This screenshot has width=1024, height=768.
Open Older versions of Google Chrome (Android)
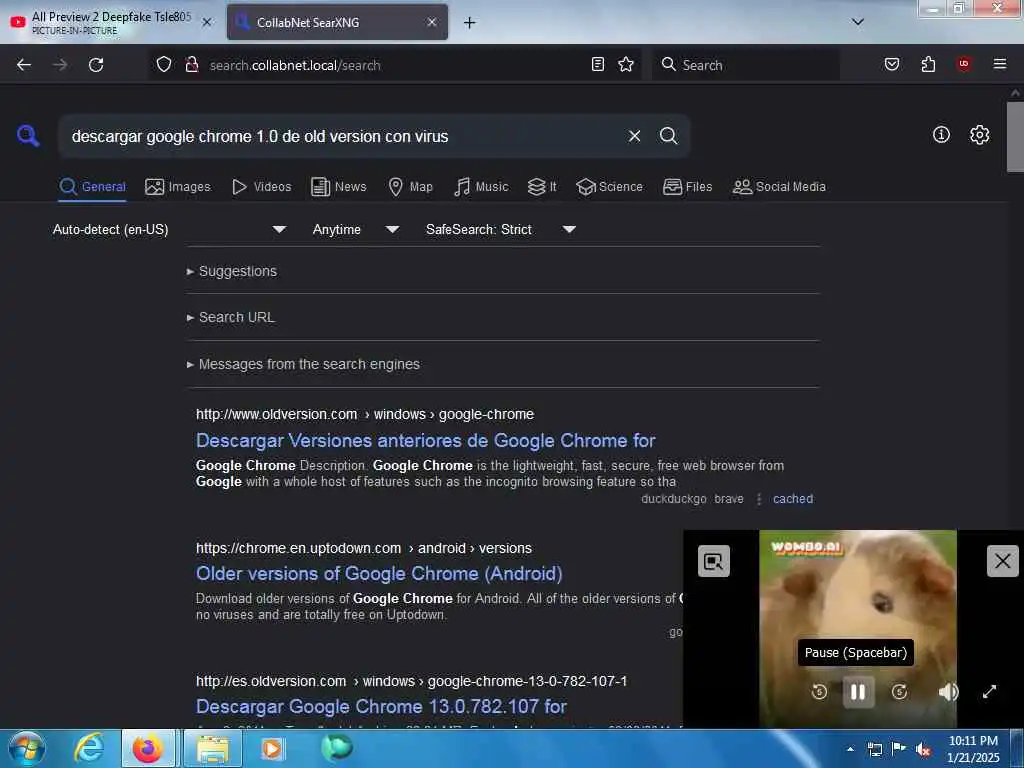379,573
